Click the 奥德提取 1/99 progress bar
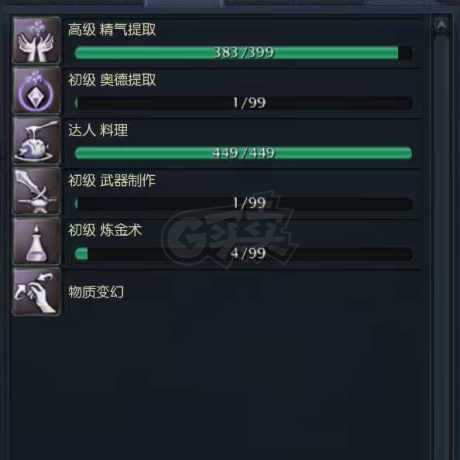Image resolution: width=460 pixels, height=460 pixels. pos(243,103)
